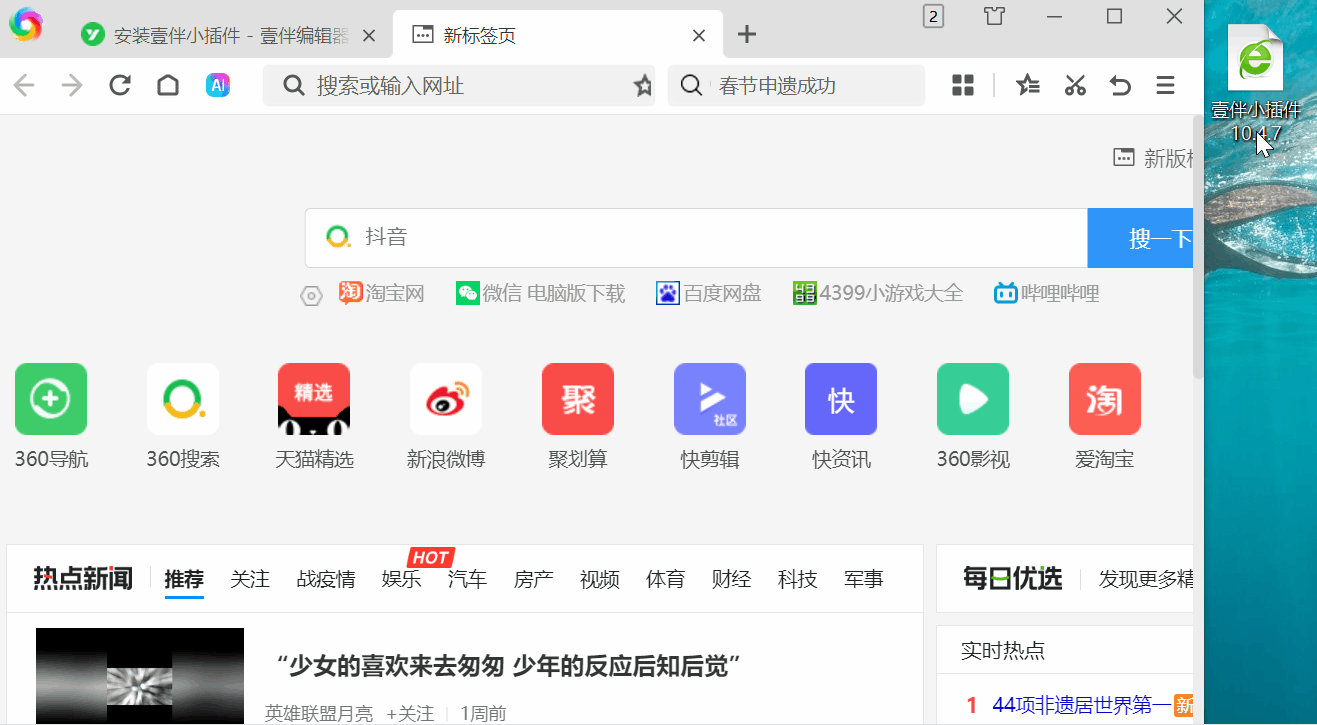Open the hexagon settings icon beside 淘宝网
1317x725 pixels.
312,296
